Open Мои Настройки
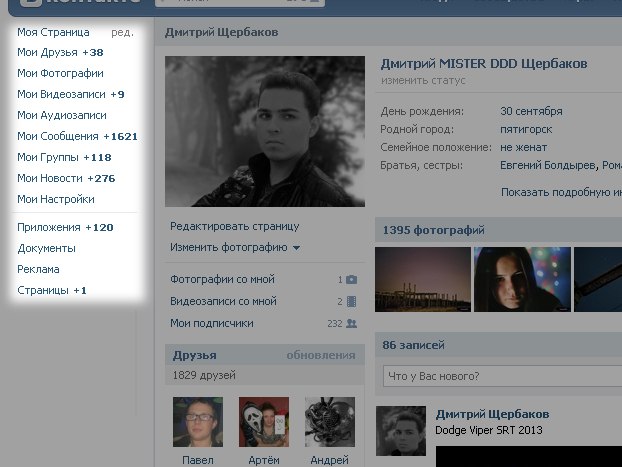Viewport: 622px width, 467px height. pyautogui.click(x=56, y=199)
